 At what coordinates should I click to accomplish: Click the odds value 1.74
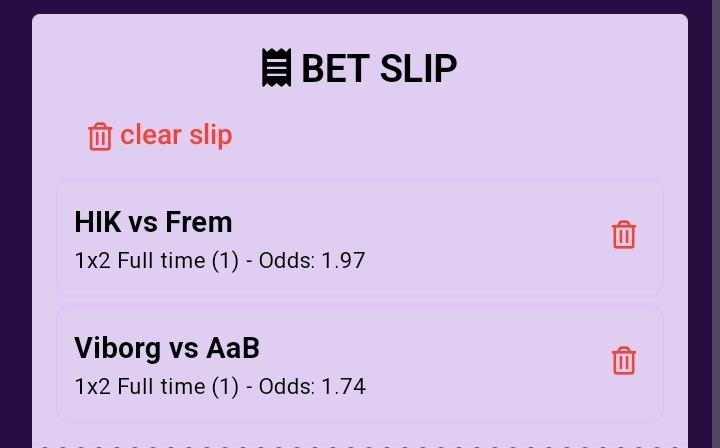click(343, 386)
